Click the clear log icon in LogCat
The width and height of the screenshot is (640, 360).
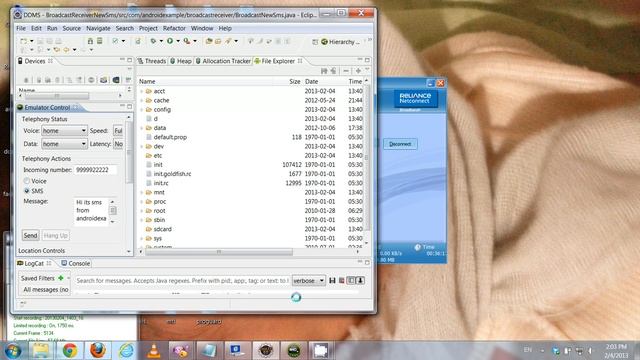pyautogui.click(x=342, y=280)
